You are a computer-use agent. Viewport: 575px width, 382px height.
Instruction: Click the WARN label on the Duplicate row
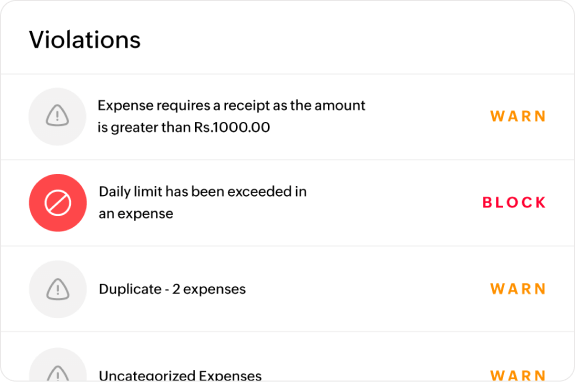point(518,289)
